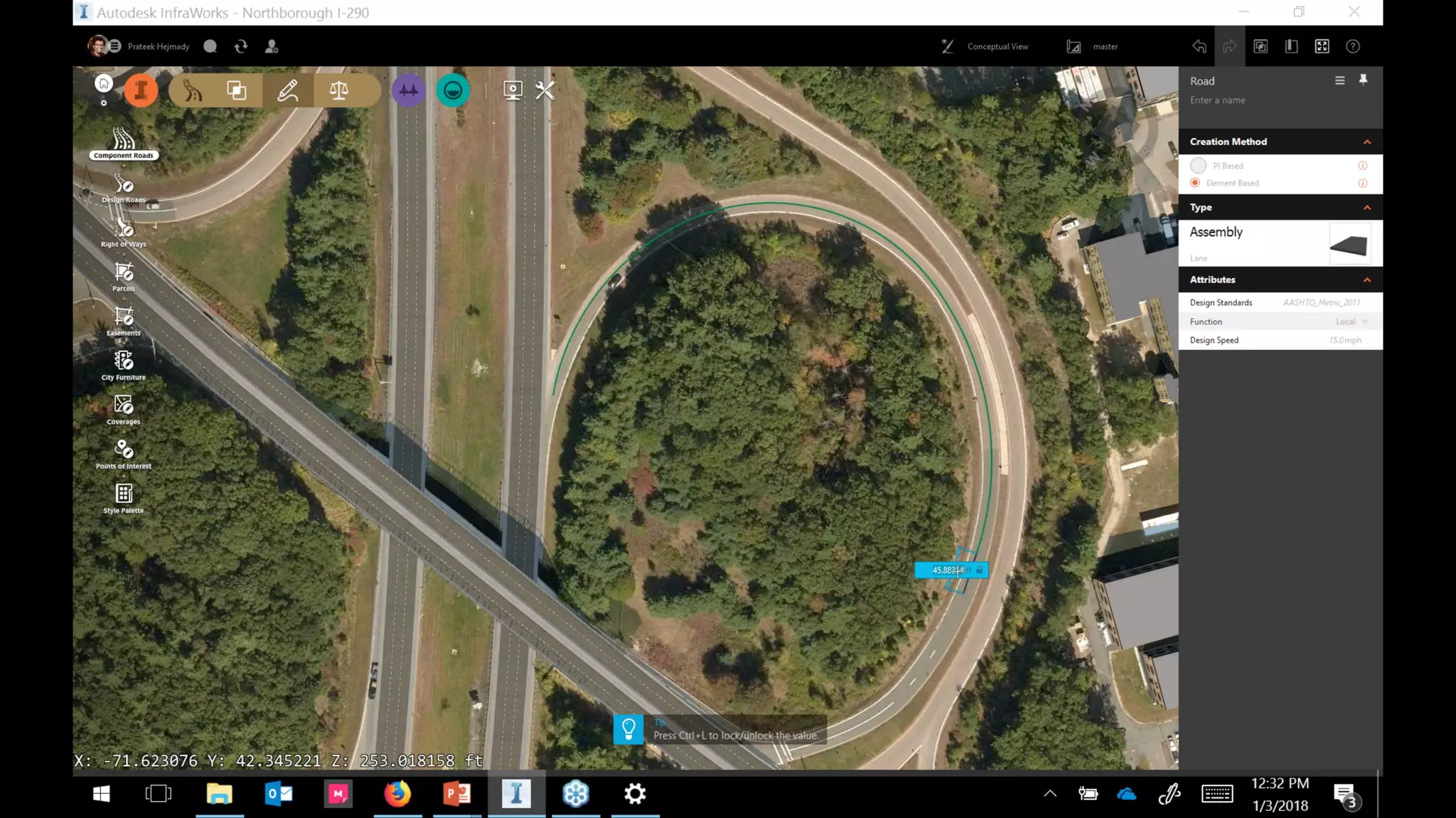Screen dimensions: 1456x818
Task: Open the Function dropdown set to Local
Action: click(1352, 322)
